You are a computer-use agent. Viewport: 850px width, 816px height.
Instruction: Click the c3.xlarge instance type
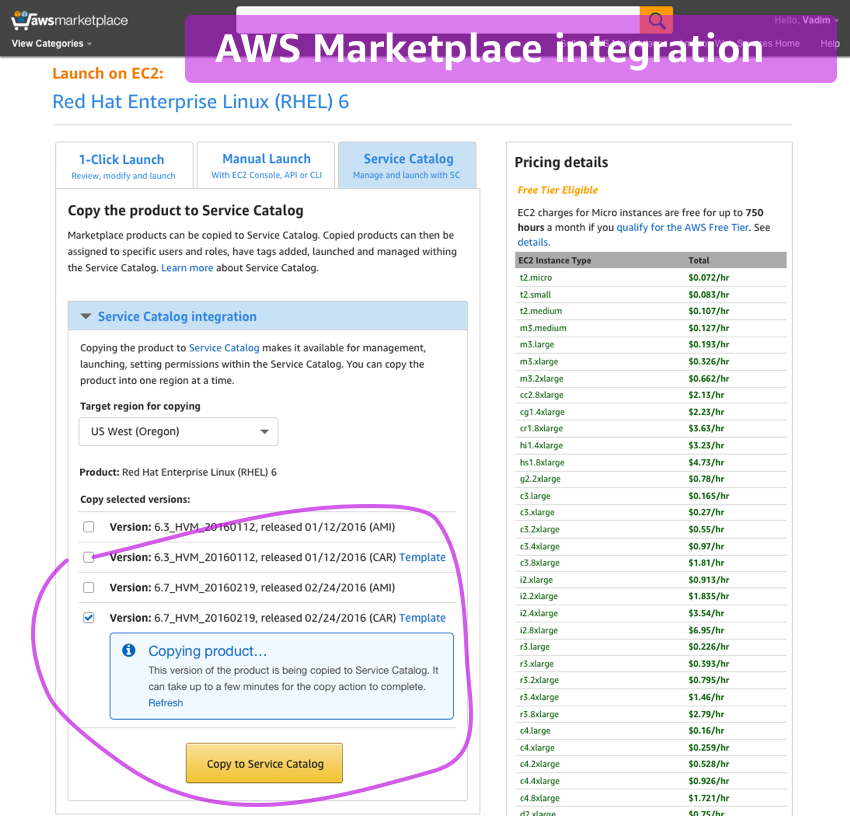537,512
